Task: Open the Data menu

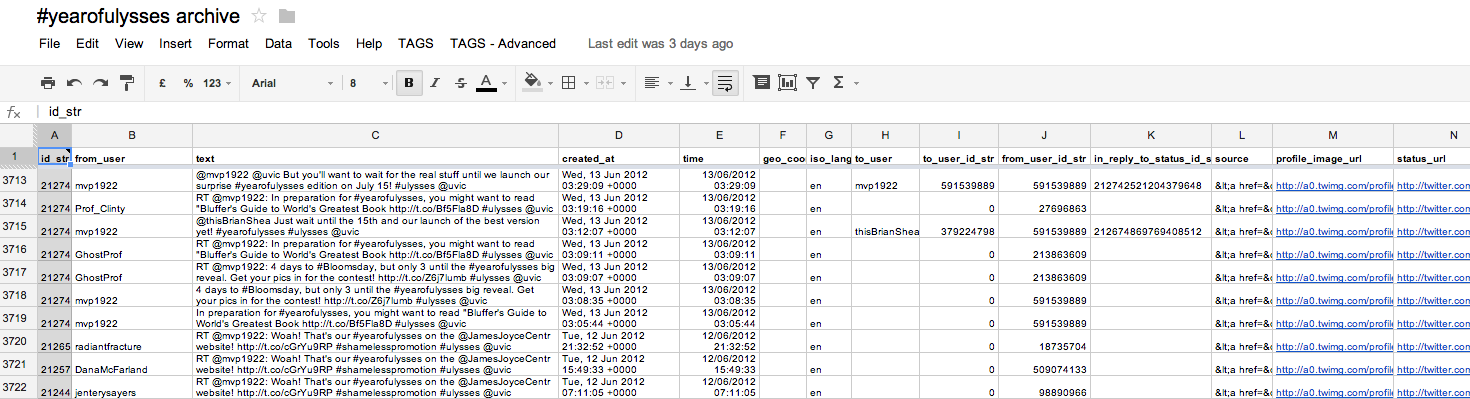Action: tap(278, 43)
